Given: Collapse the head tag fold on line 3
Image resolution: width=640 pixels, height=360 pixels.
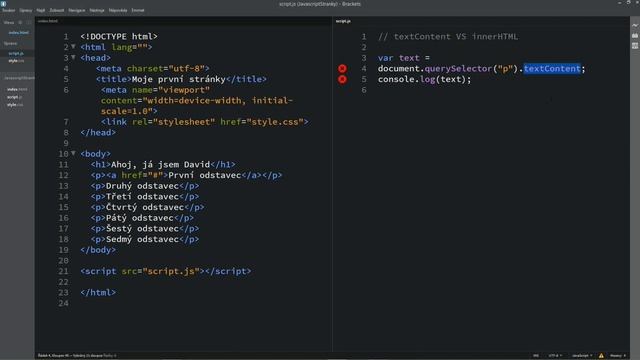Looking at the screenshot, I should (x=73, y=58).
